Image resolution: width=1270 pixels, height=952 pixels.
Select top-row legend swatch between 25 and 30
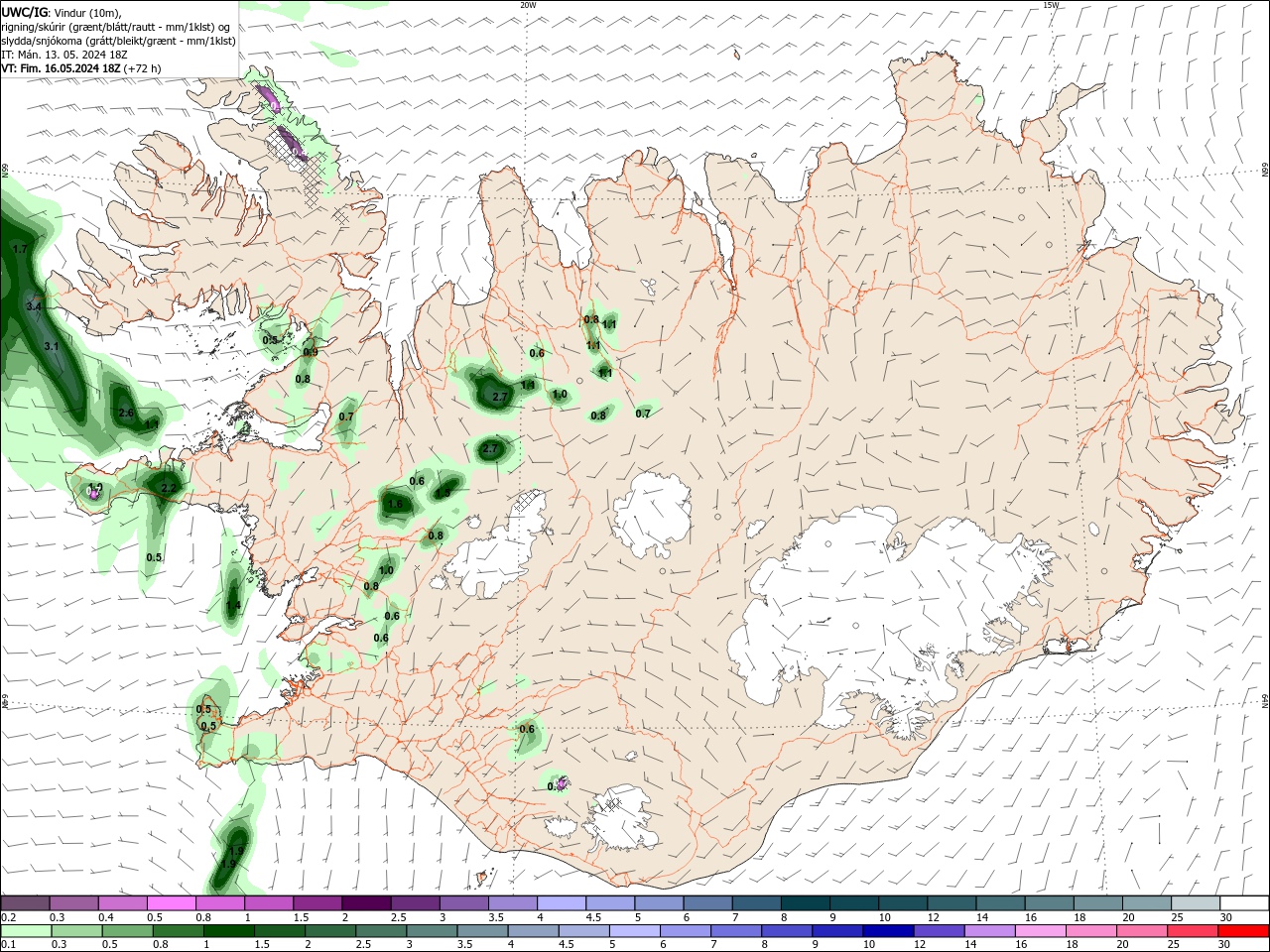pyautogui.click(x=1196, y=903)
